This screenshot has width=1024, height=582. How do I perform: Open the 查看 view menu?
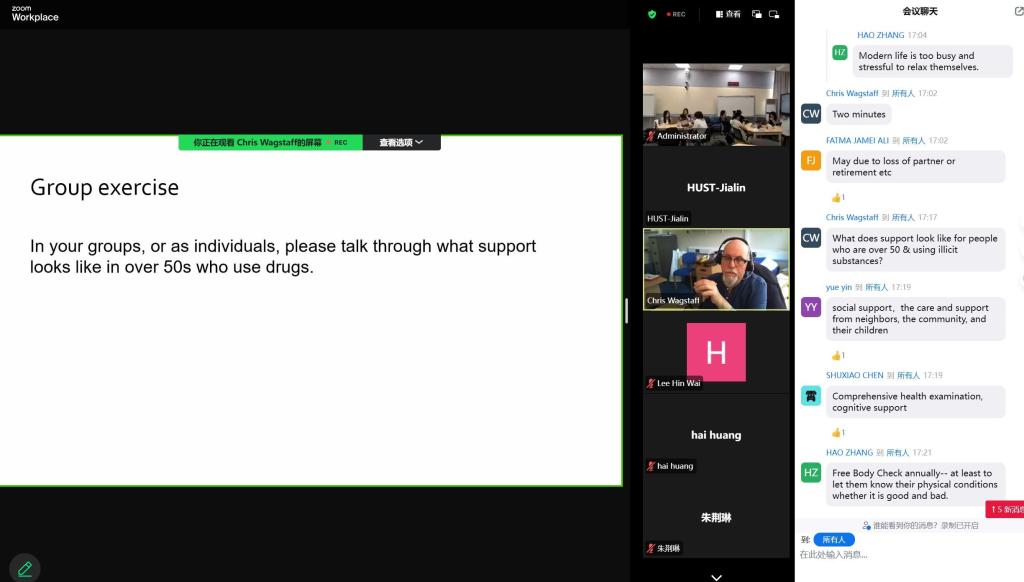pos(728,14)
